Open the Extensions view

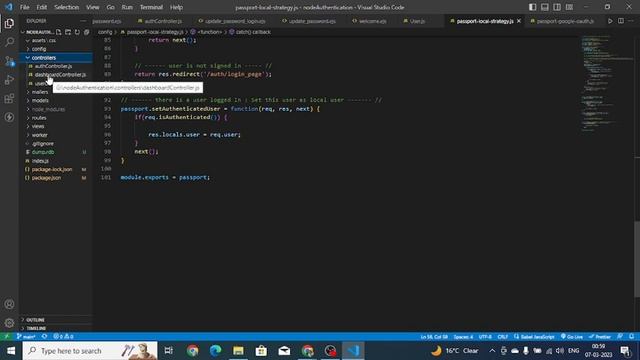9,98
